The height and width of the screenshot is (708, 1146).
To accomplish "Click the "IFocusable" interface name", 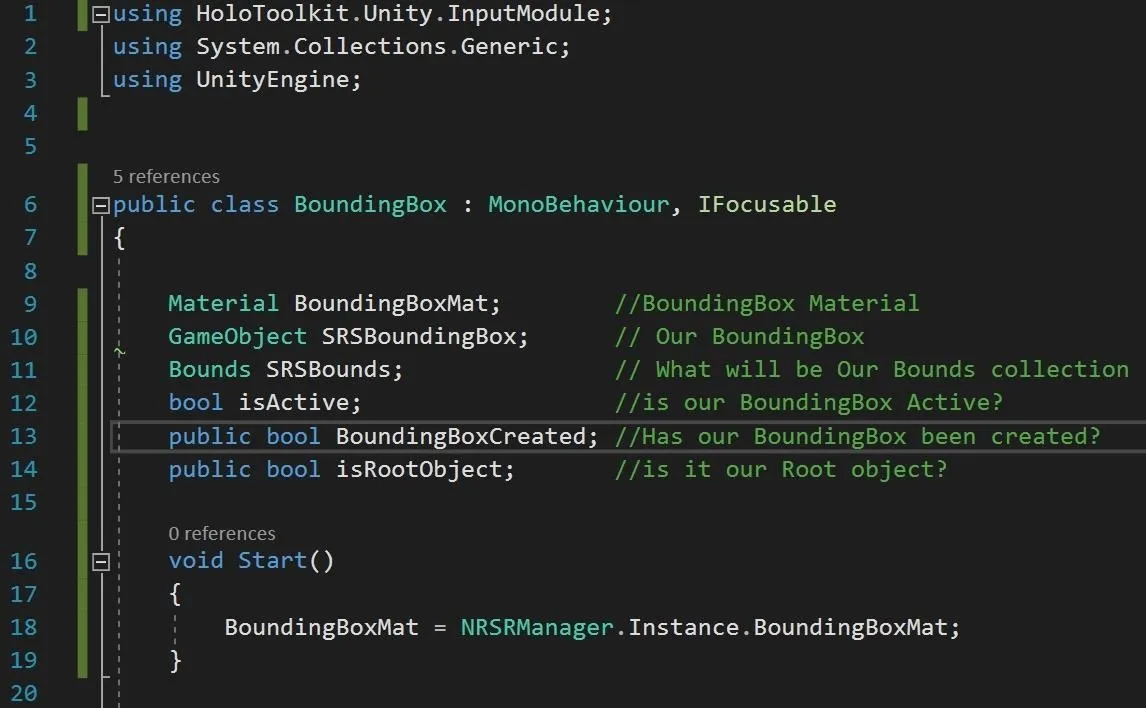I will 767,205.
